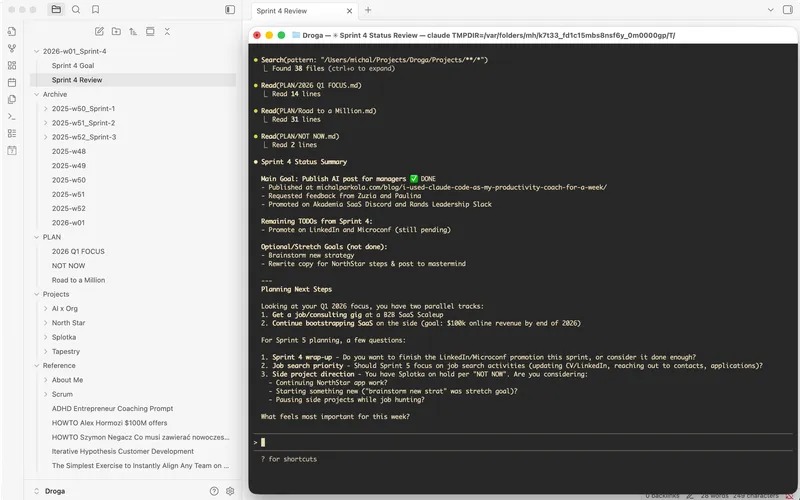Click the Droga folder icon in terminal title
This screenshot has height=500, width=800.
[x=296, y=35]
